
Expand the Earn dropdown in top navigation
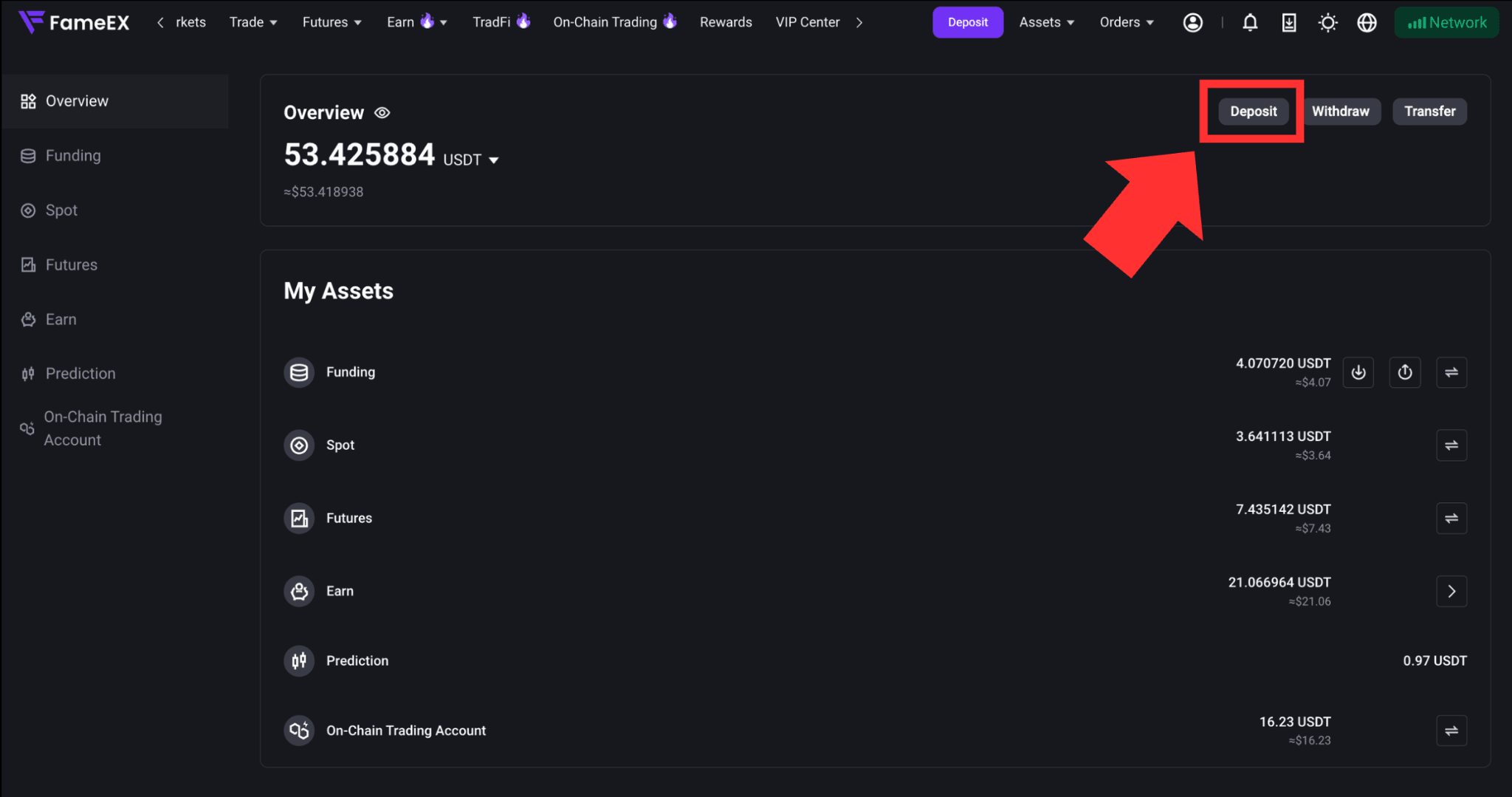click(417, 22)
